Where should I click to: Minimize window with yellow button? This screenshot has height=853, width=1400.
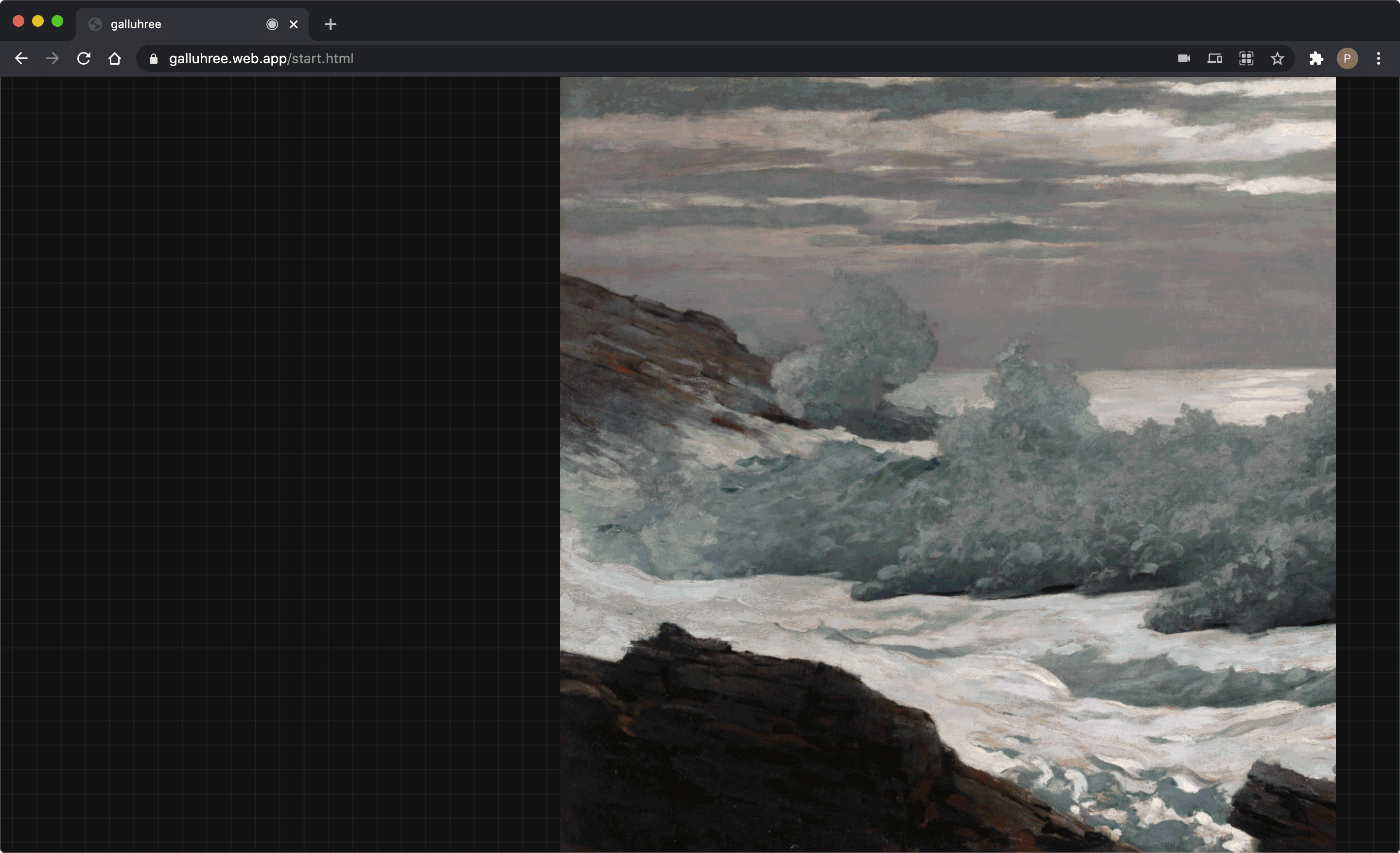[x=38, y=21]
